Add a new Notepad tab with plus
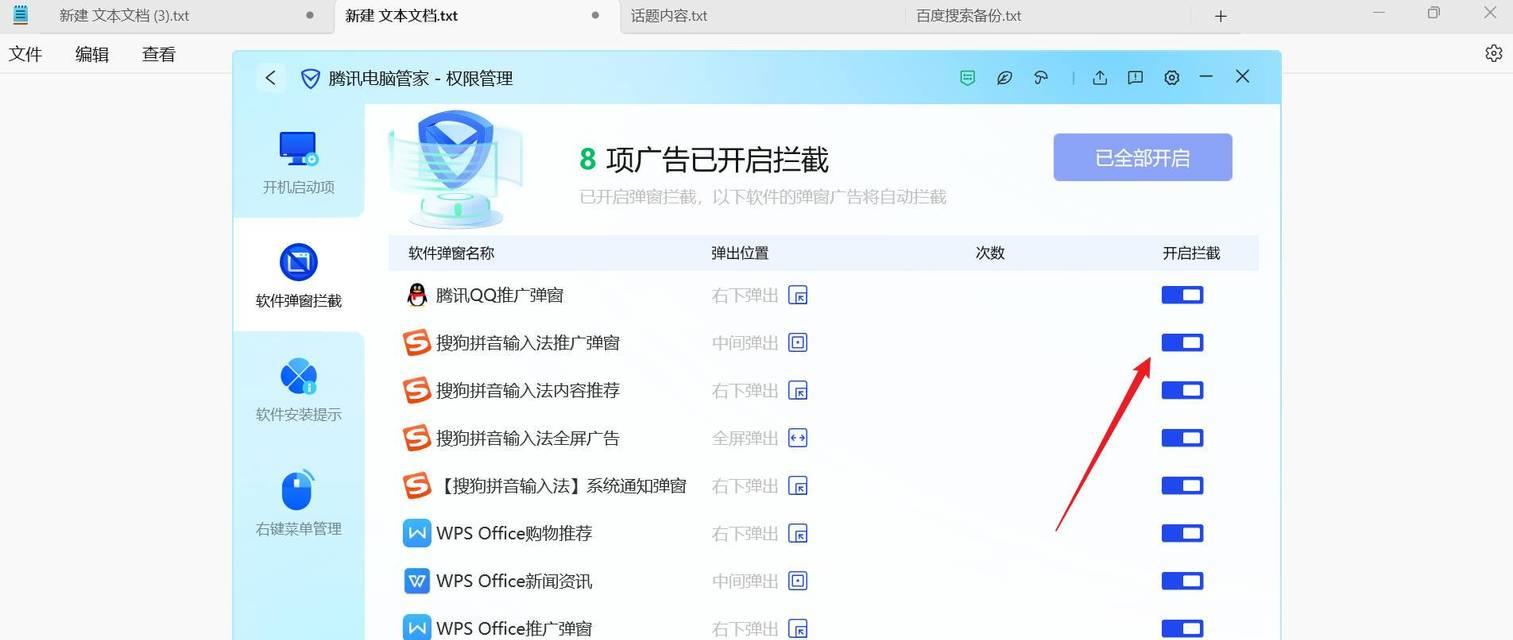Viewport: 1513px width, 640px height. pos(1220,16)
